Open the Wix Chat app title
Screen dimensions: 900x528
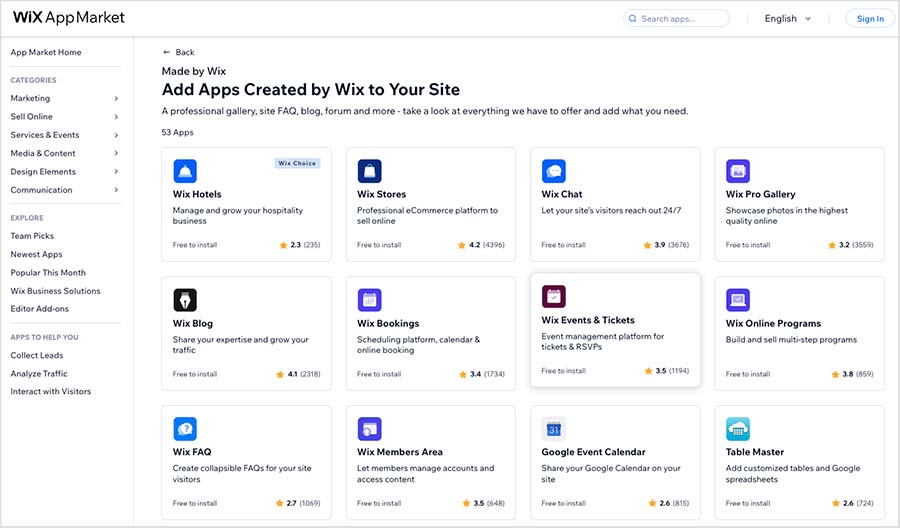tap(561, 195)
